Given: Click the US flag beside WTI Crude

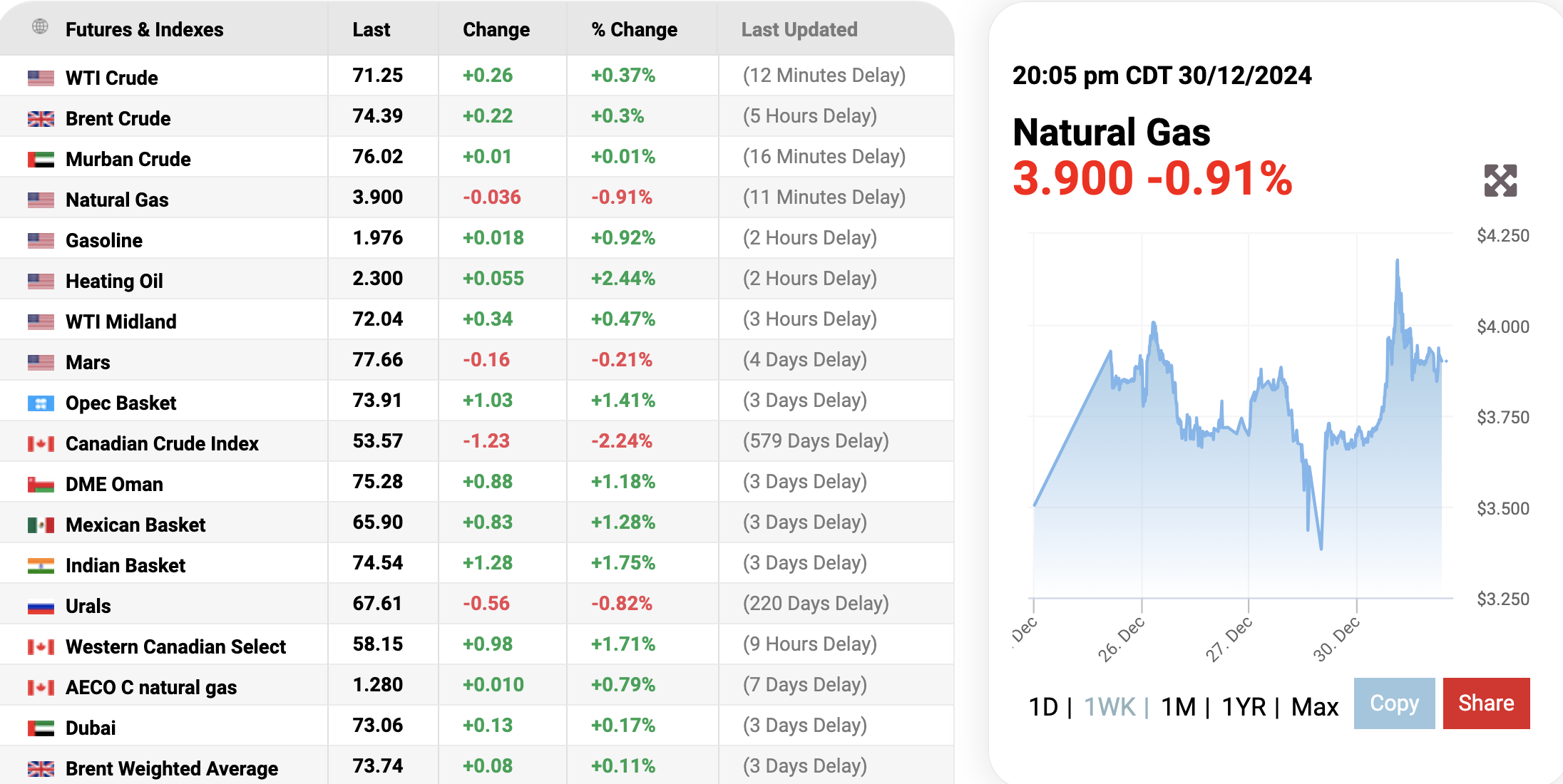Looking at the screenshot, I should pos(41,78).
